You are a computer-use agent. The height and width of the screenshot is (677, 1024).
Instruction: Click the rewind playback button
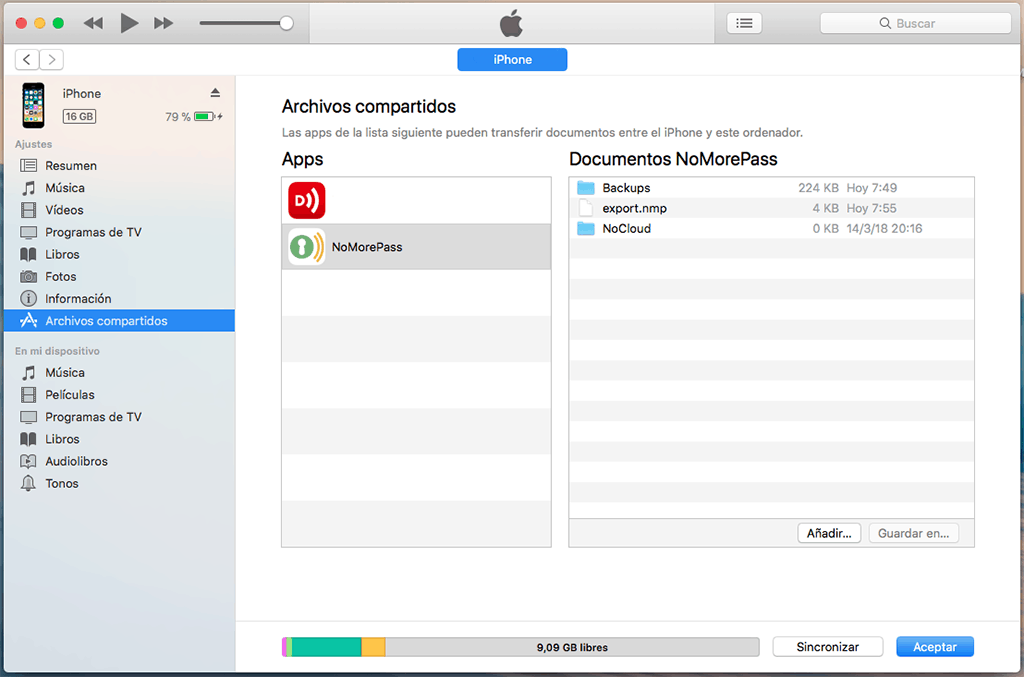[x=93, y=24]
